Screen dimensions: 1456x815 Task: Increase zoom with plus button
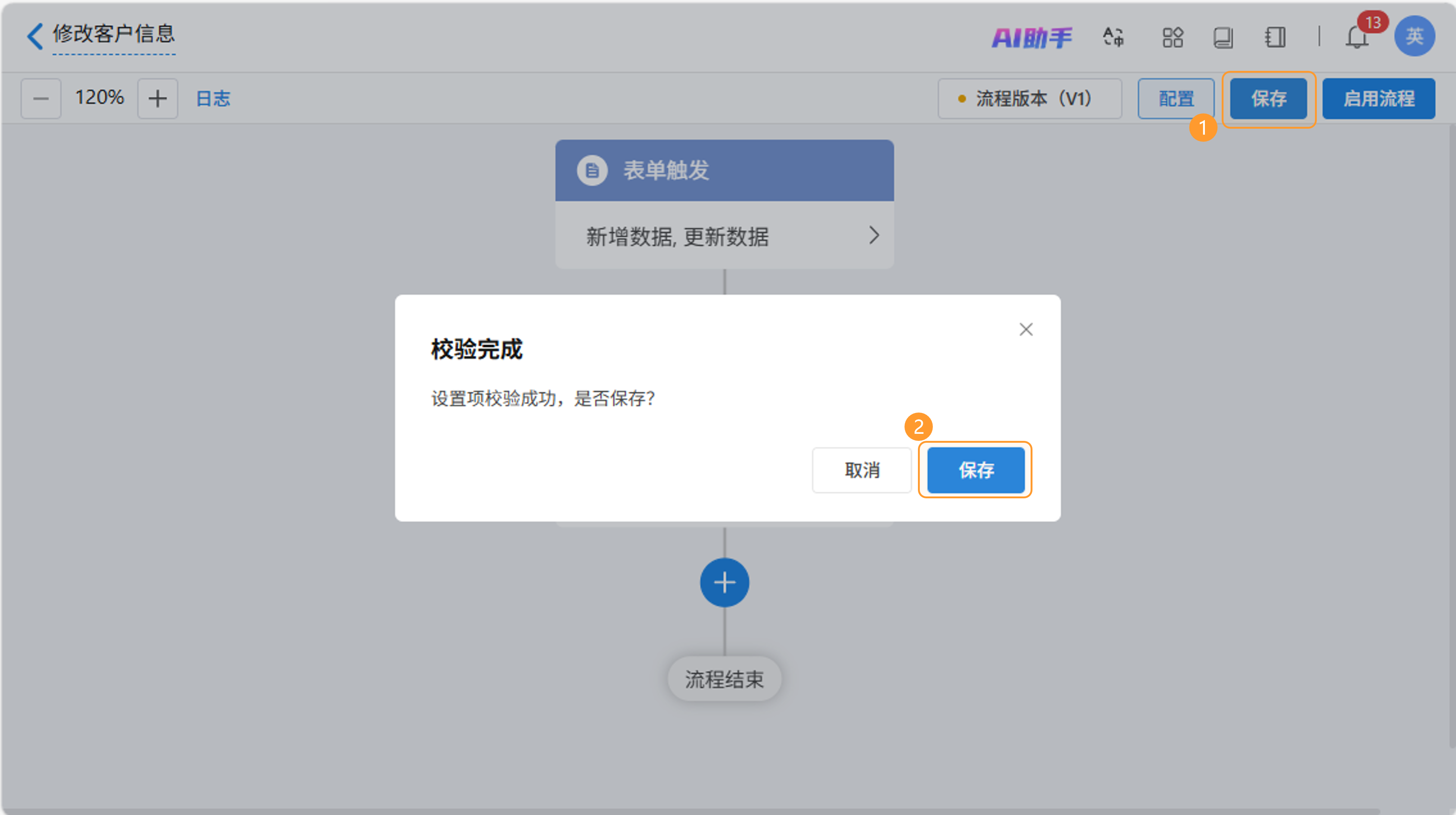[158, 98]
